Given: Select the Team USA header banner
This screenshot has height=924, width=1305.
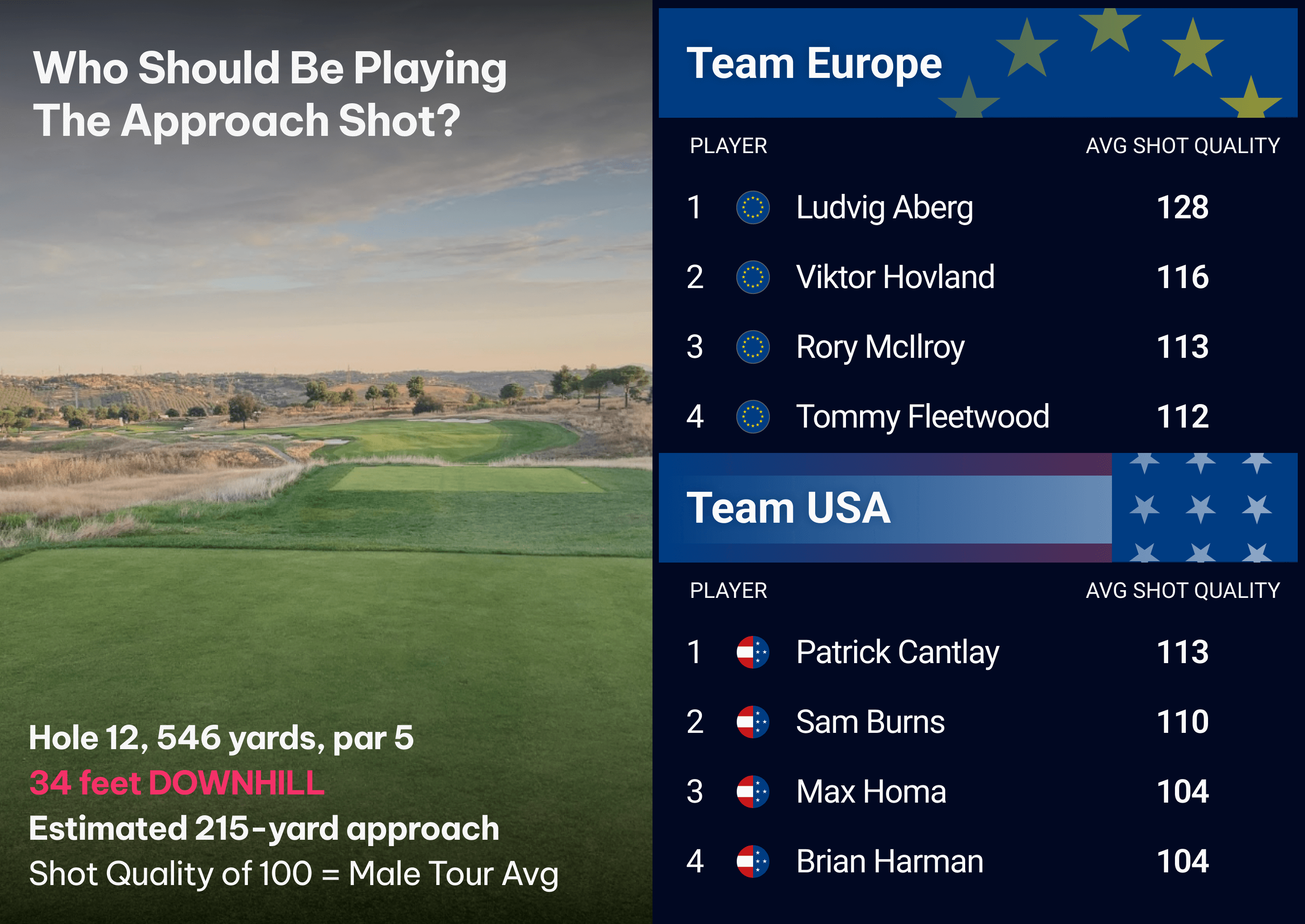Looking at the screenshot, I should [976, 507].
